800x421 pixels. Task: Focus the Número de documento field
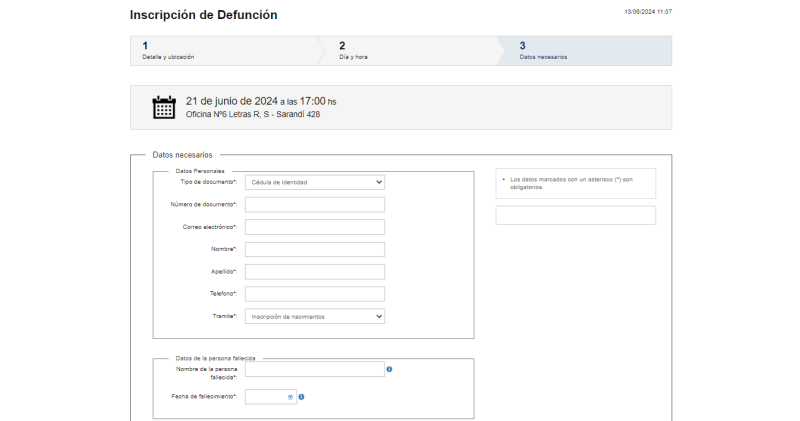[x=314, y=205]
